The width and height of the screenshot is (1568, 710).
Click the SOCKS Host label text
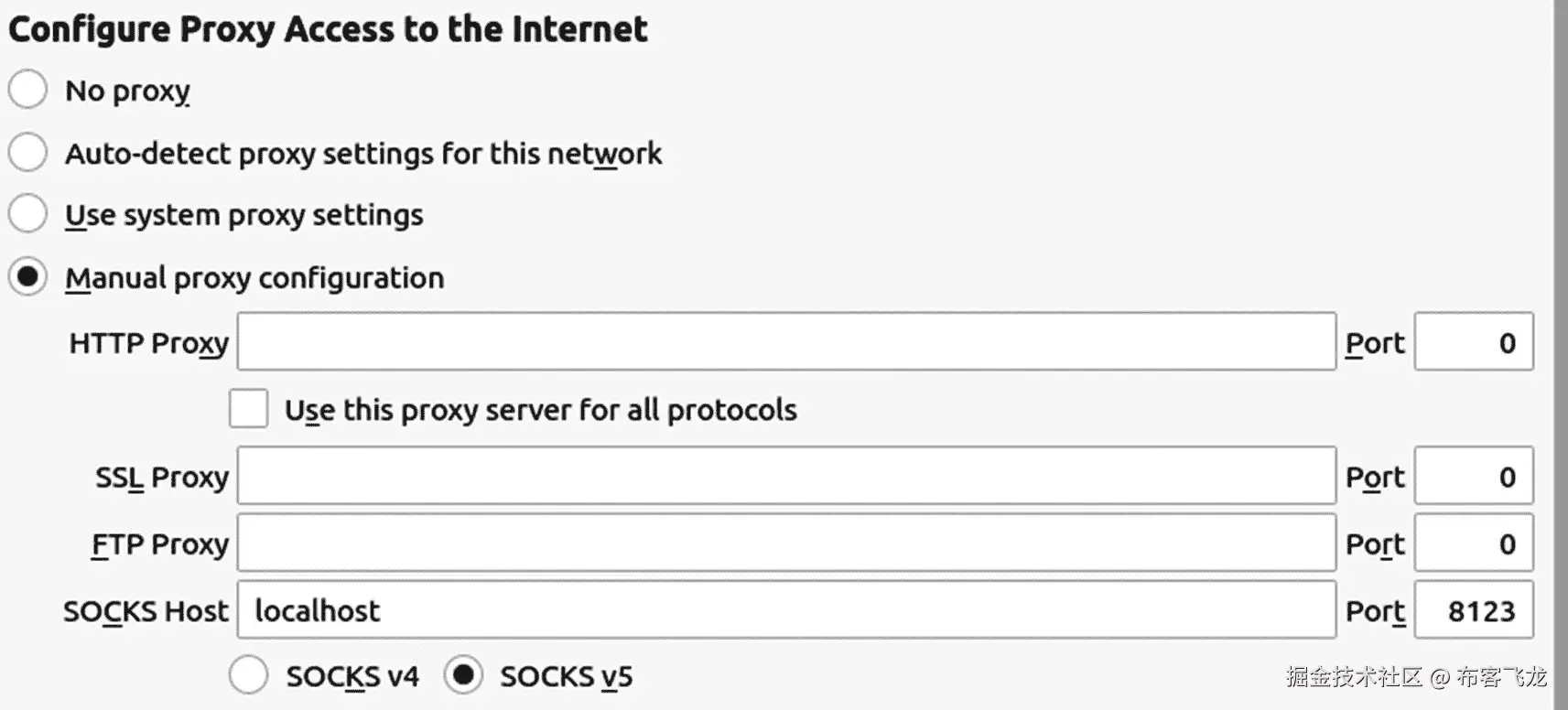(x=146, y=611)
